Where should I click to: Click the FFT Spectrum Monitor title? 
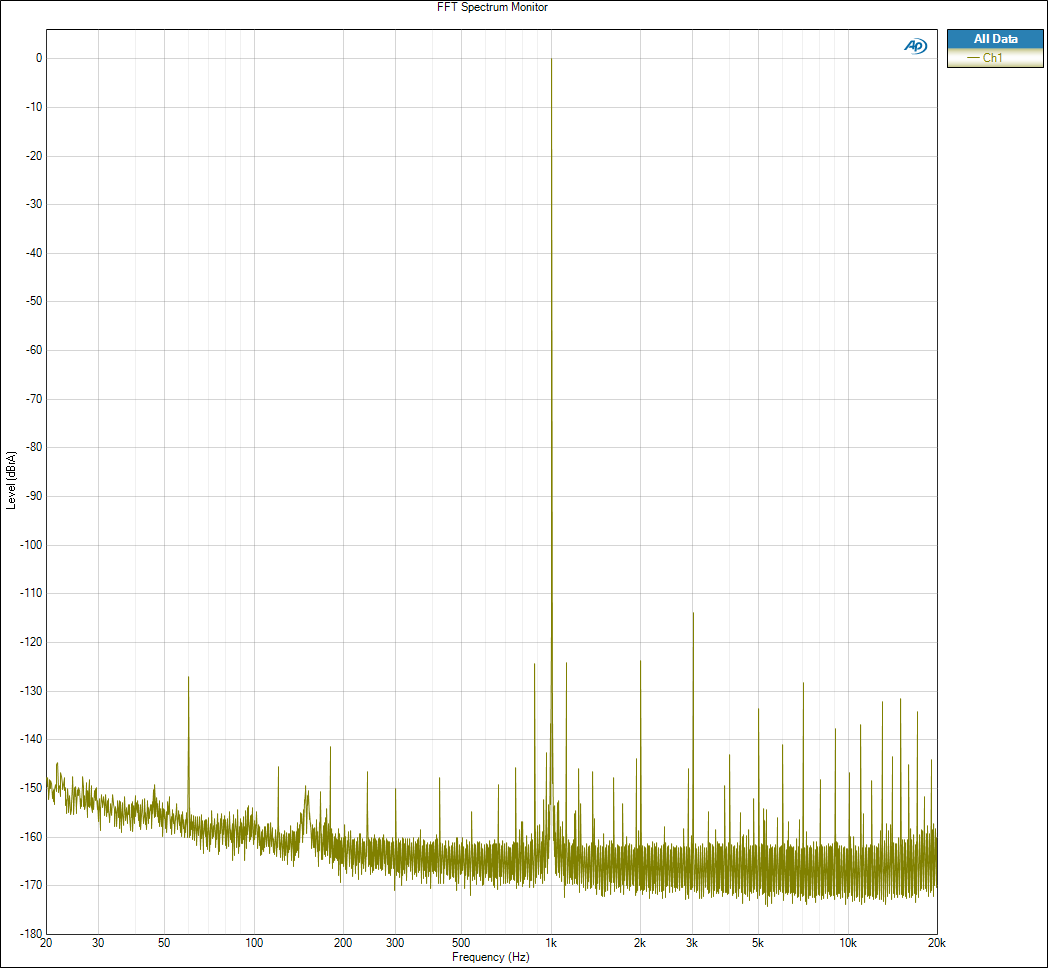point(493,7)
